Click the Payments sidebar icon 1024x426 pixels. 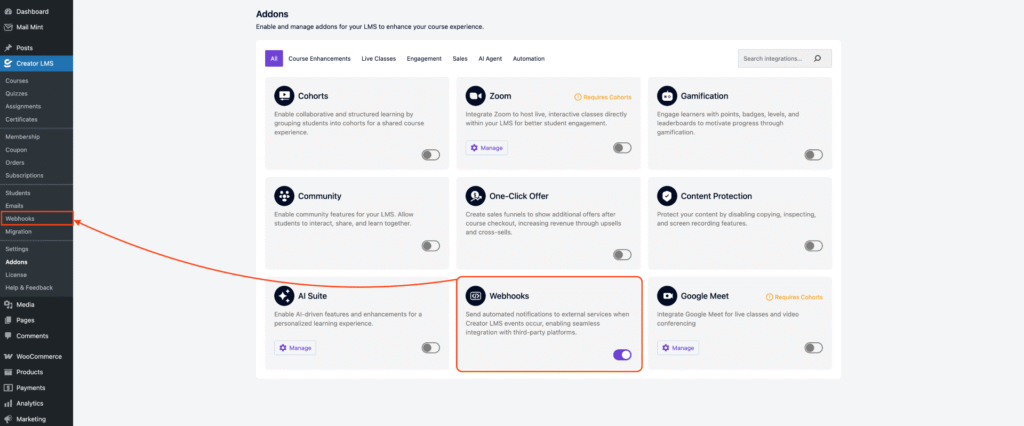(x=8, y=387)
